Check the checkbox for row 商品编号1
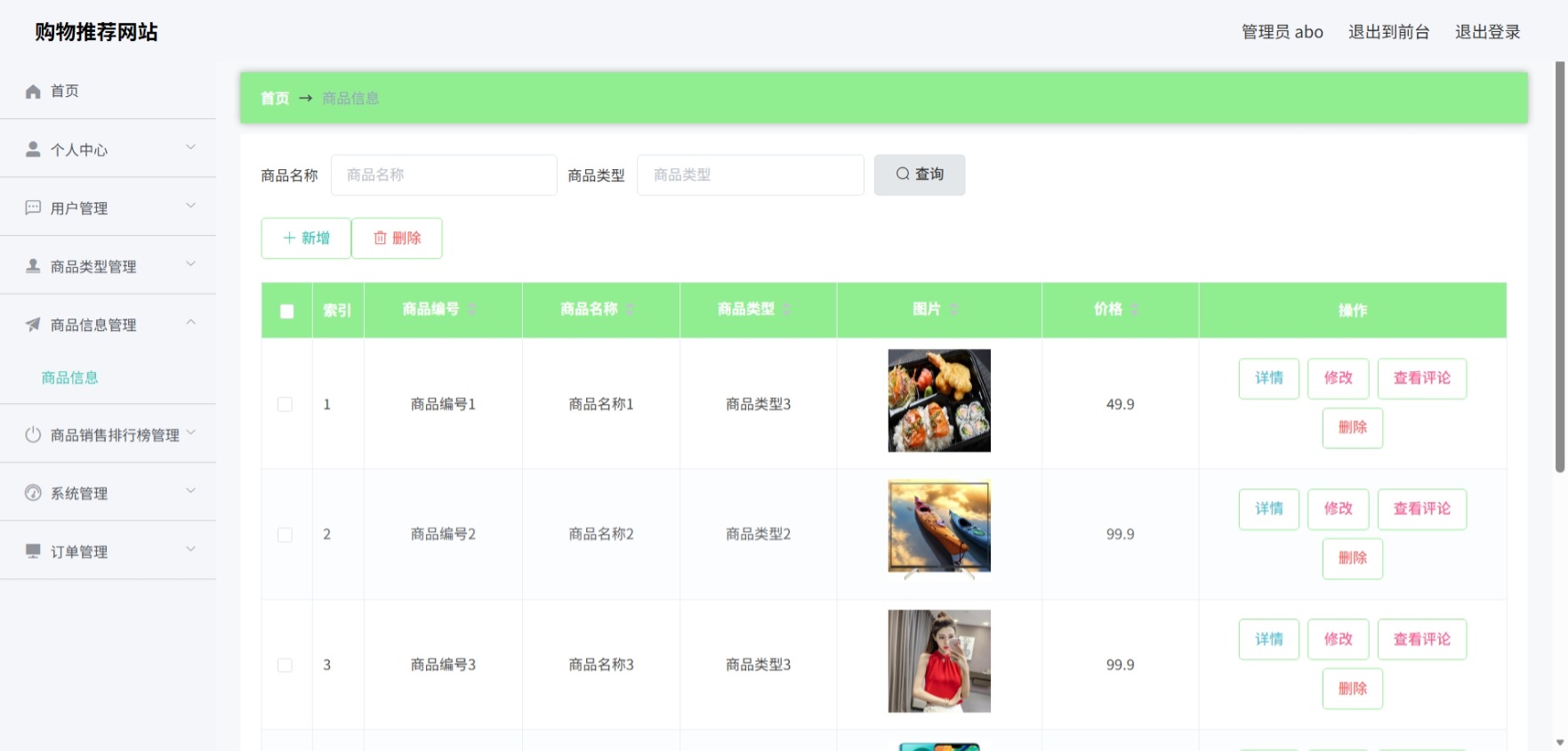The height and width of the screenshot is (751, 1568). (x=285, y=404)
